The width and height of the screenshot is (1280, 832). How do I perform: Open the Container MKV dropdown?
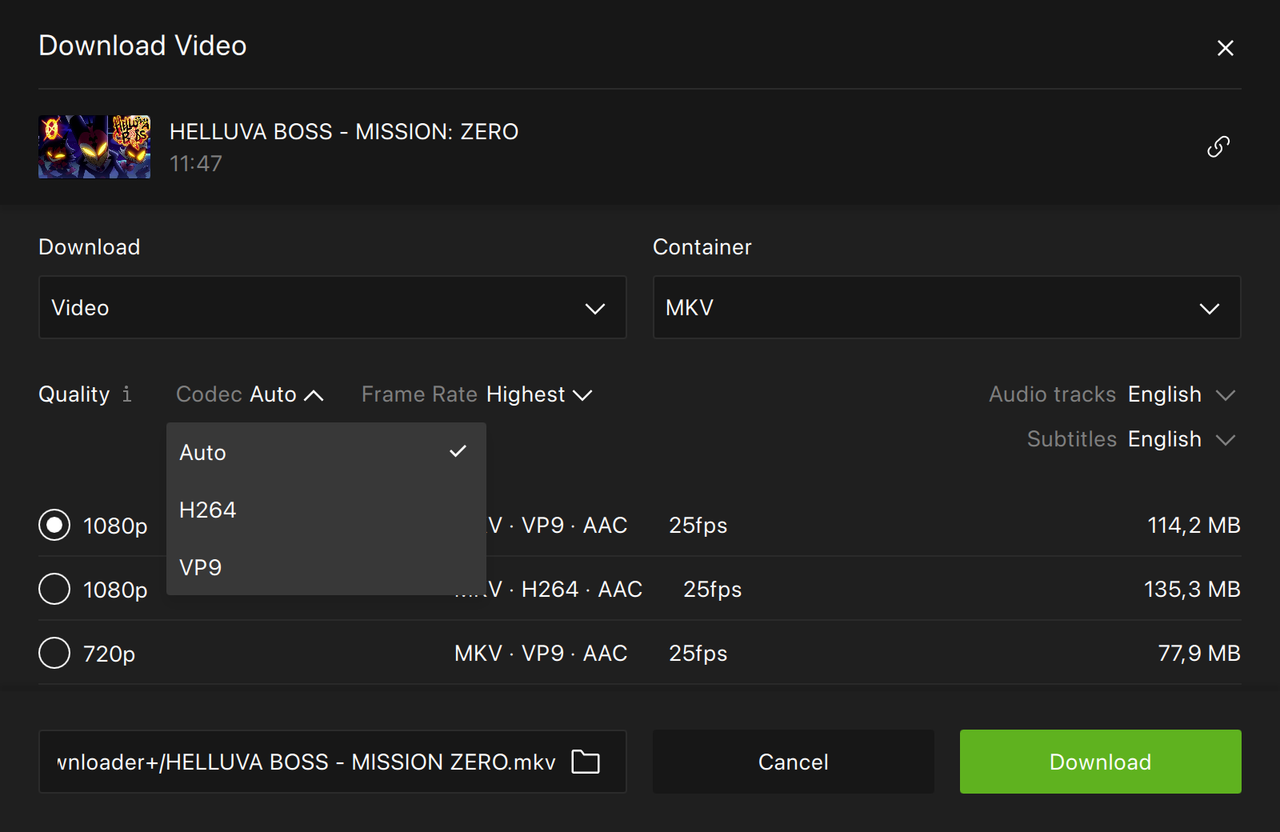(946, 308)
